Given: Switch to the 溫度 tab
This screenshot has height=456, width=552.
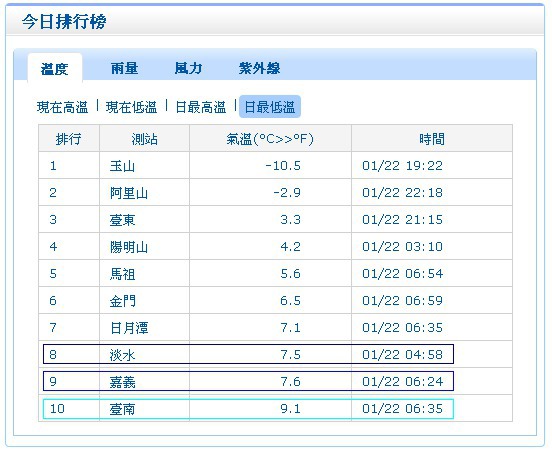Looking at the screenshot, I should point(55,68).
